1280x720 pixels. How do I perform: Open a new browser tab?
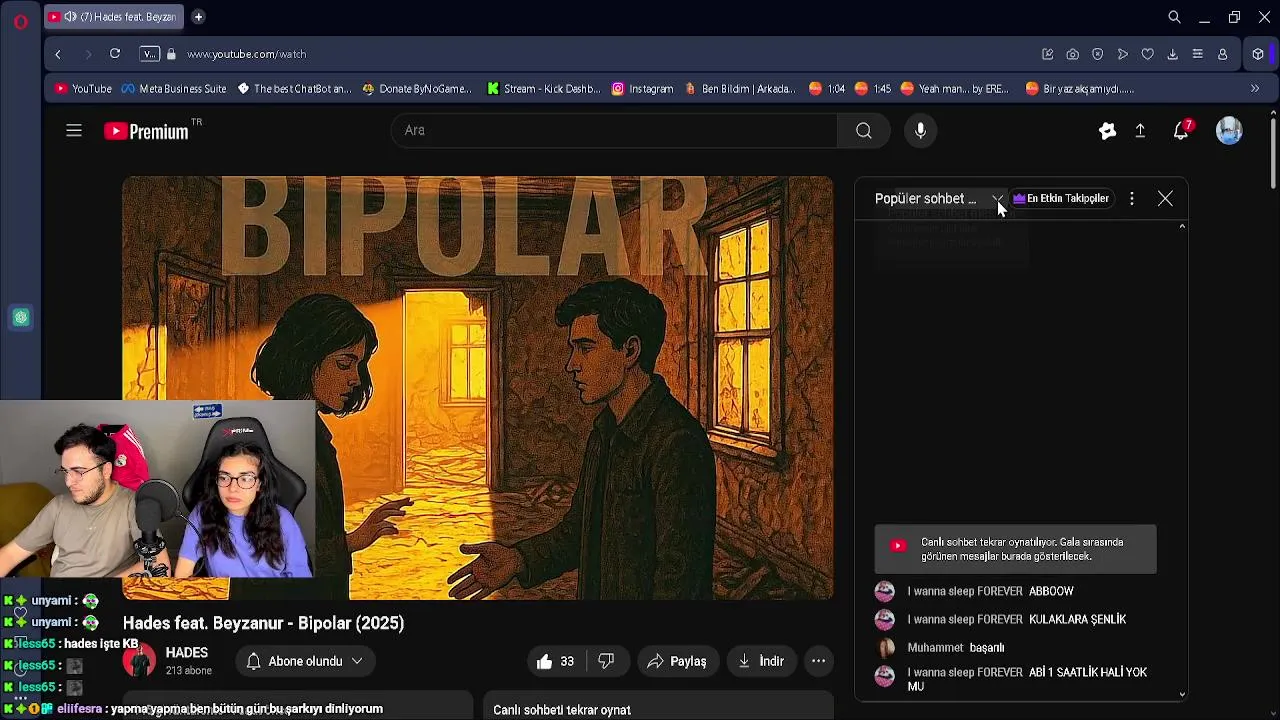(198, 17)
